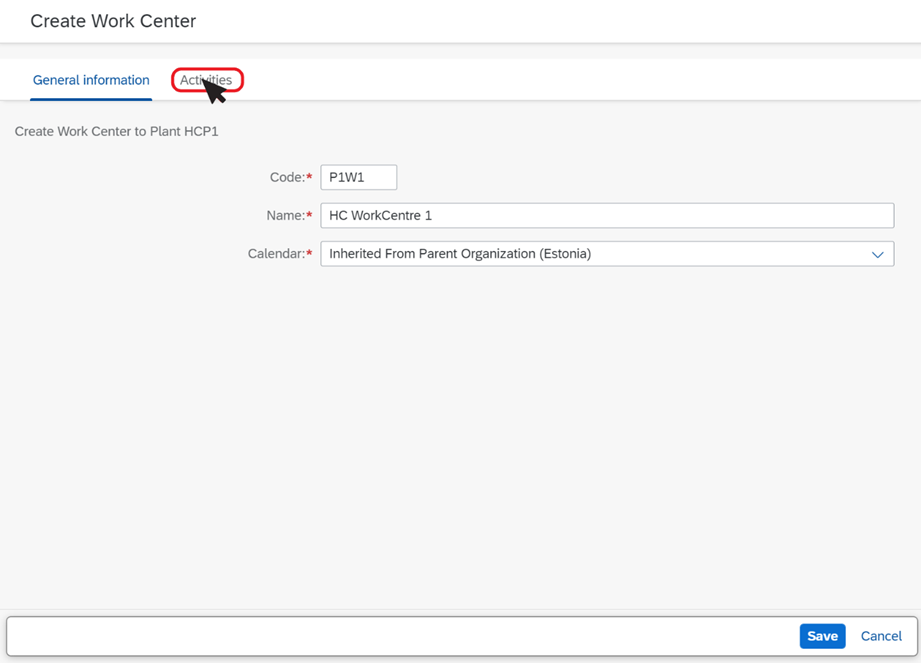Click 'Create Work Center to Plant HCP1' text
921x663 pixels.
click(116, 132)
